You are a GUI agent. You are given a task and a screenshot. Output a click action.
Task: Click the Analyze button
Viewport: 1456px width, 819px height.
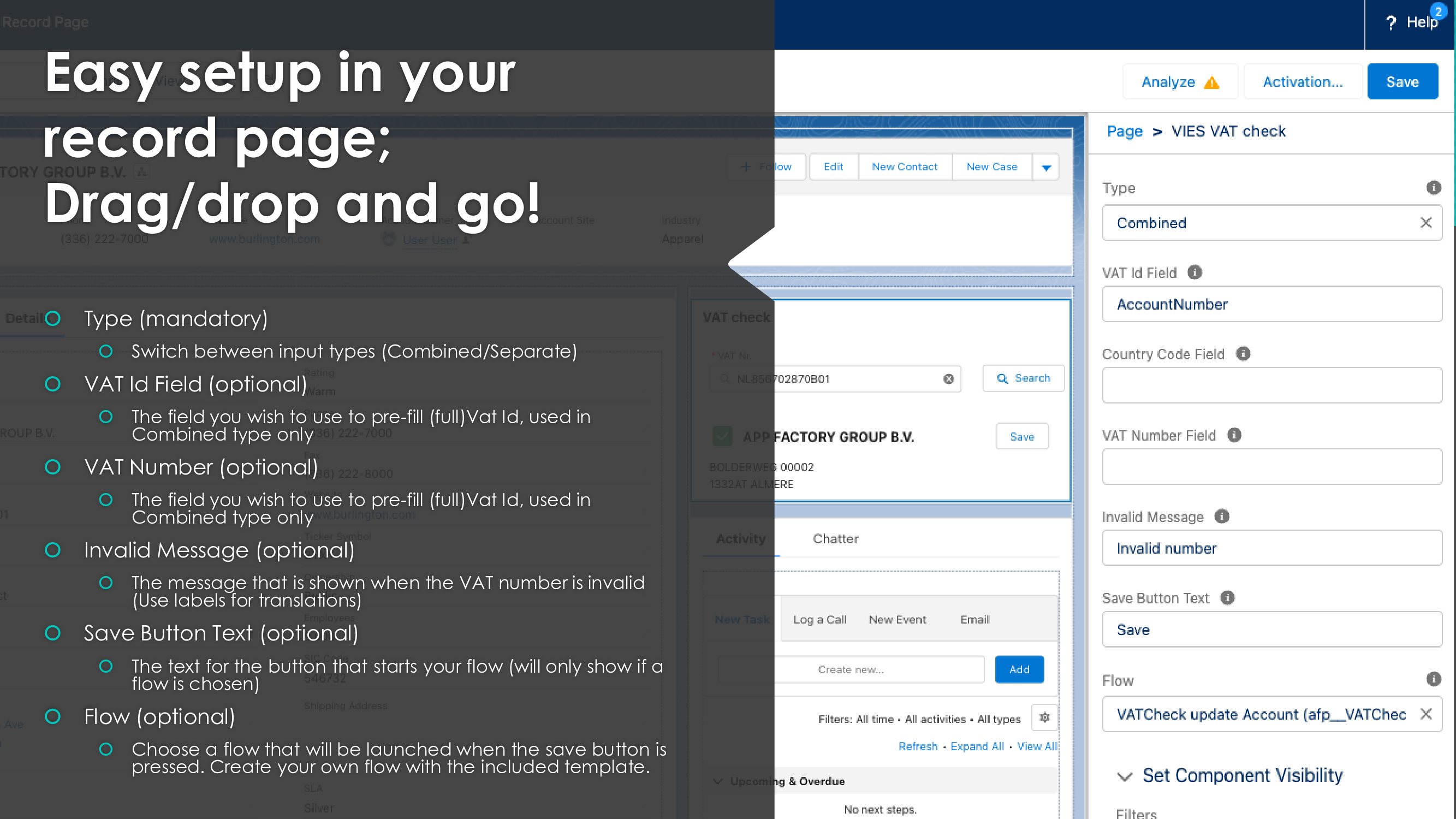pos(1180,82)
